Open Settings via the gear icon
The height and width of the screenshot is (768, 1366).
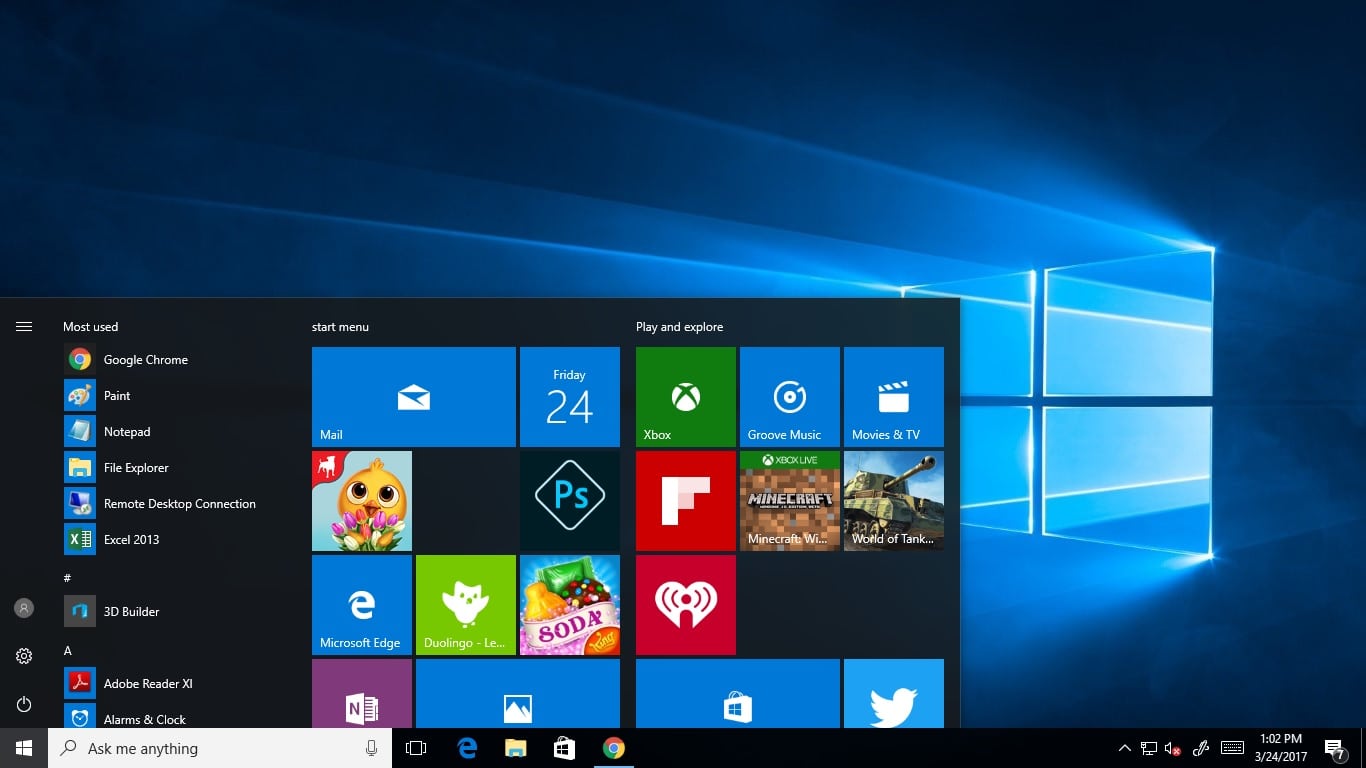pos(24,656)
